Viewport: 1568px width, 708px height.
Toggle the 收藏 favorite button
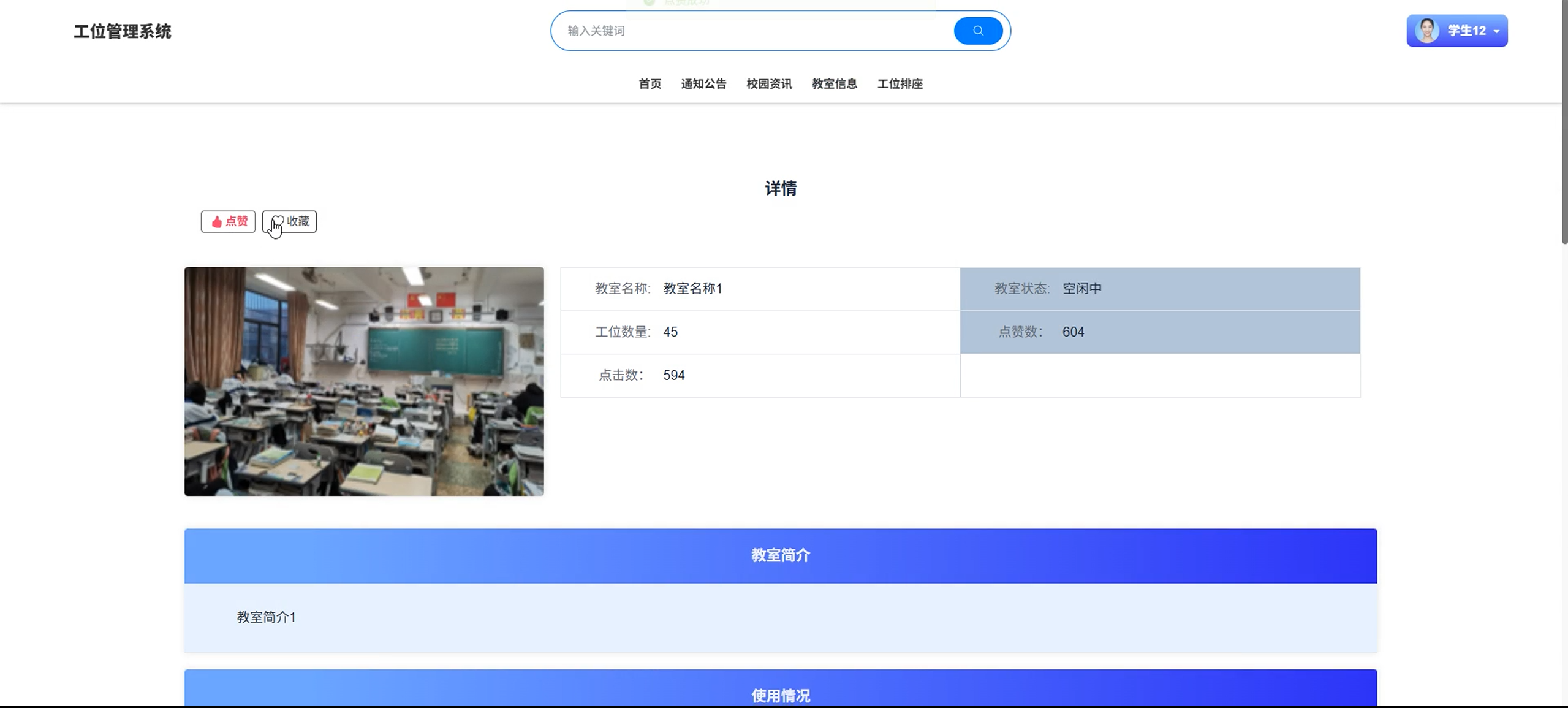[290, 221]
